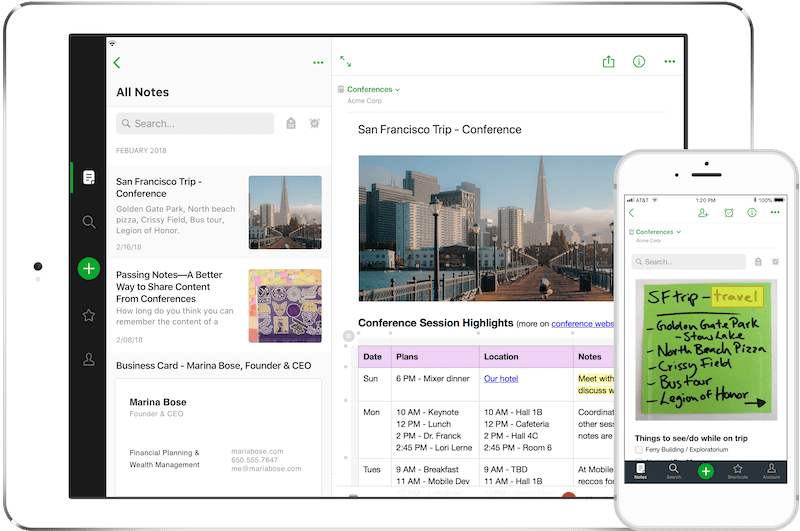The height and width of the screenshot is (531, 800).
Task: Click the 2 PM - Hall 4C entry
Action: pos(511,436)
